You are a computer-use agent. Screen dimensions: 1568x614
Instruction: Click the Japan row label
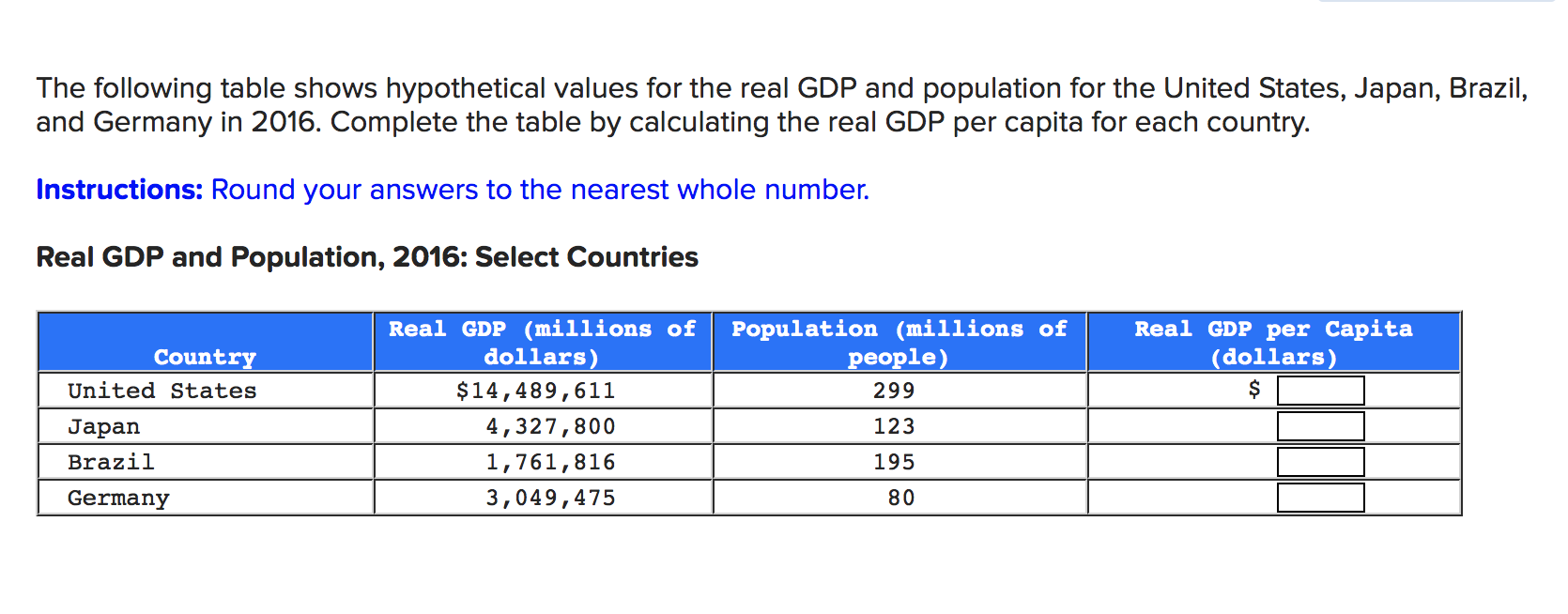pyautogui.click(x=103, y=425)
